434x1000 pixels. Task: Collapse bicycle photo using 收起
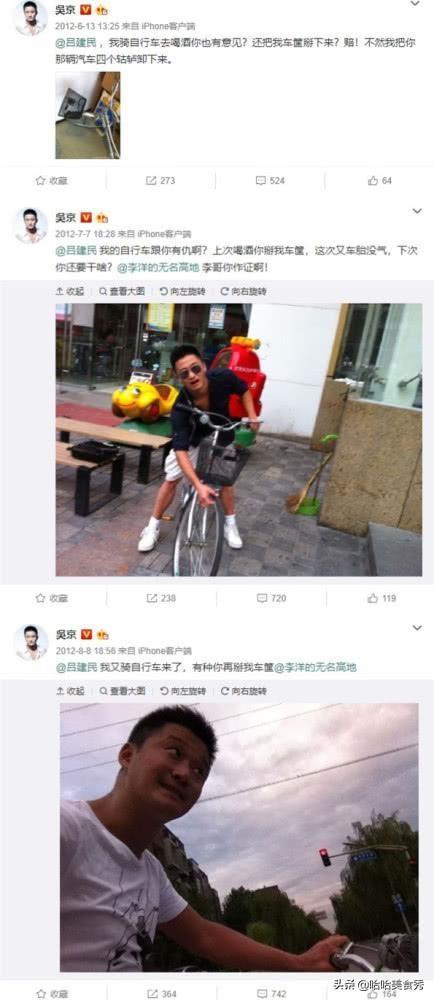point(70,291)
